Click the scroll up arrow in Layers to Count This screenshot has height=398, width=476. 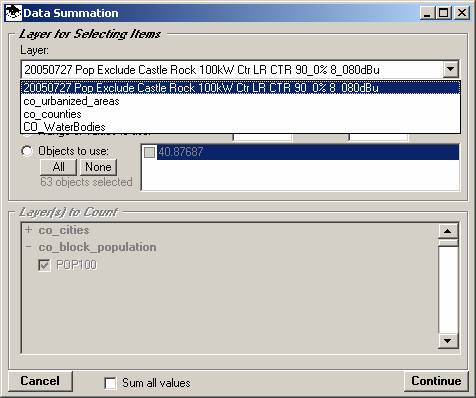coord(447,231)
